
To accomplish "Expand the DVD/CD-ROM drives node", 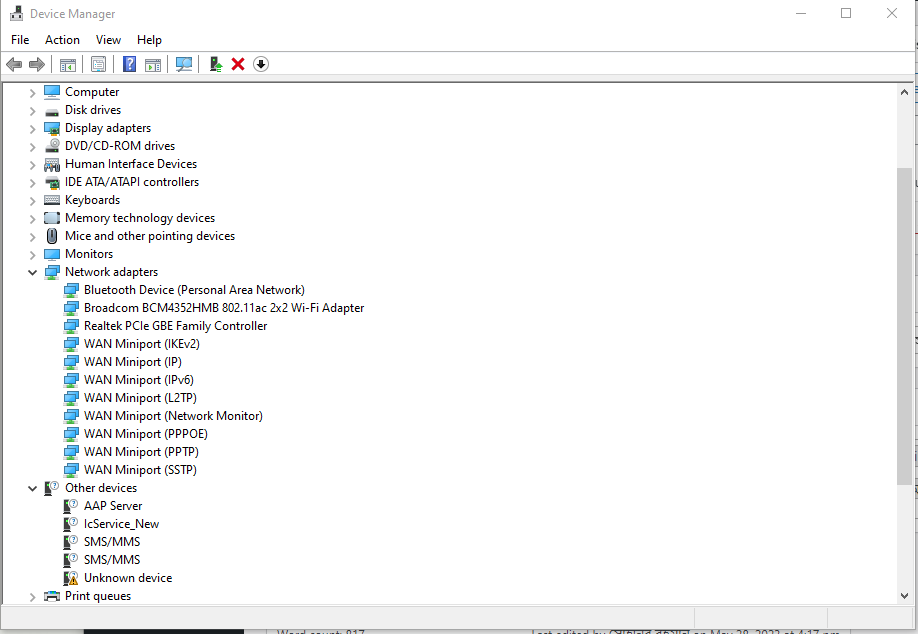I will point(32,146).
